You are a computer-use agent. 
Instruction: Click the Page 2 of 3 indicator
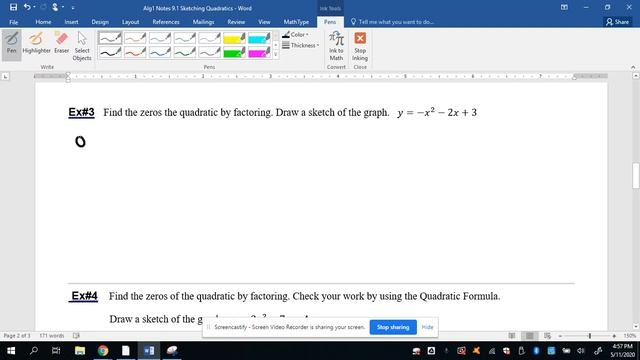pos(17,336)
